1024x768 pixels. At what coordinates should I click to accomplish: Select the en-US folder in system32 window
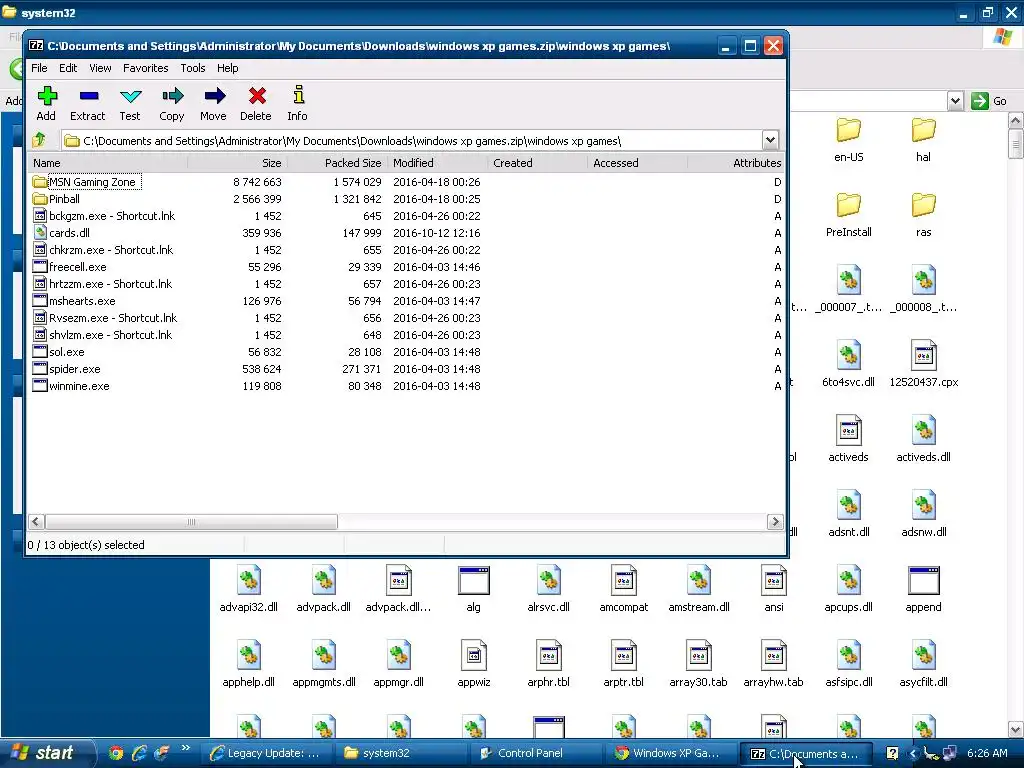coord(848,139)
